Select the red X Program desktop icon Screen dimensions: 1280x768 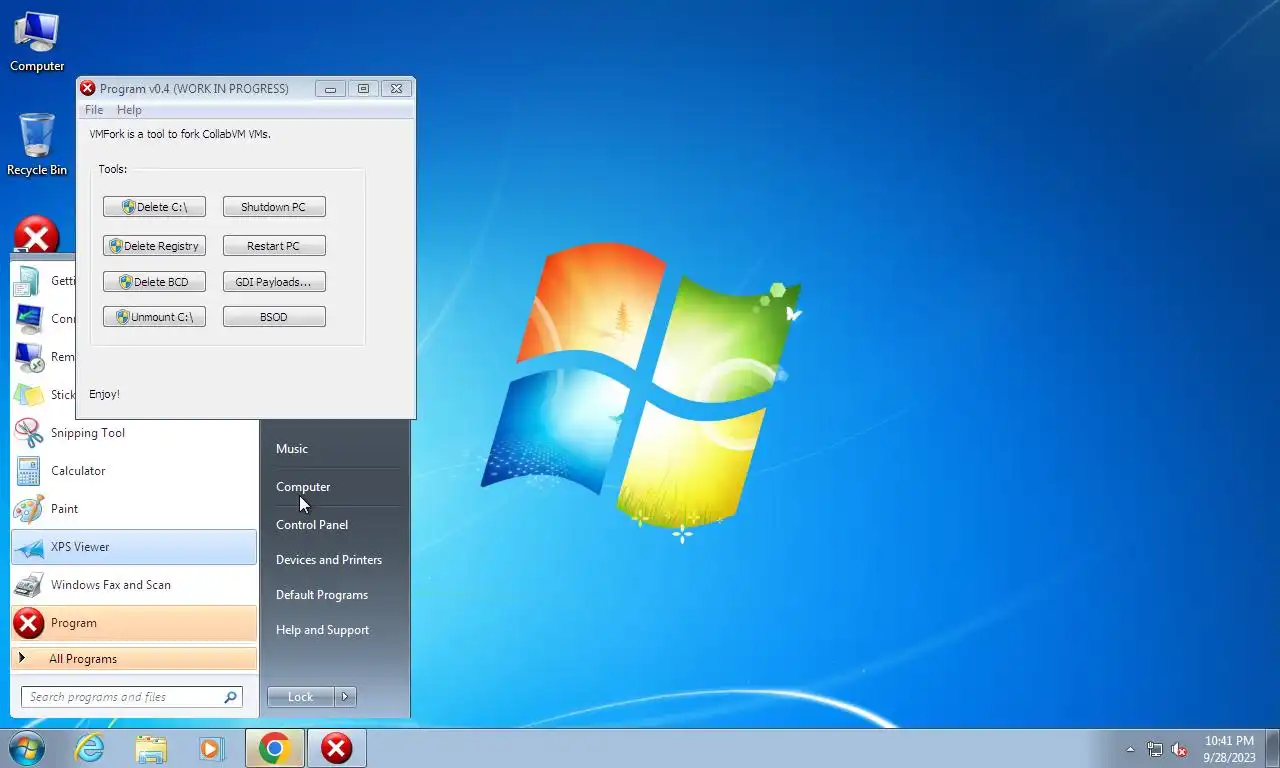[x=37, y=235]
